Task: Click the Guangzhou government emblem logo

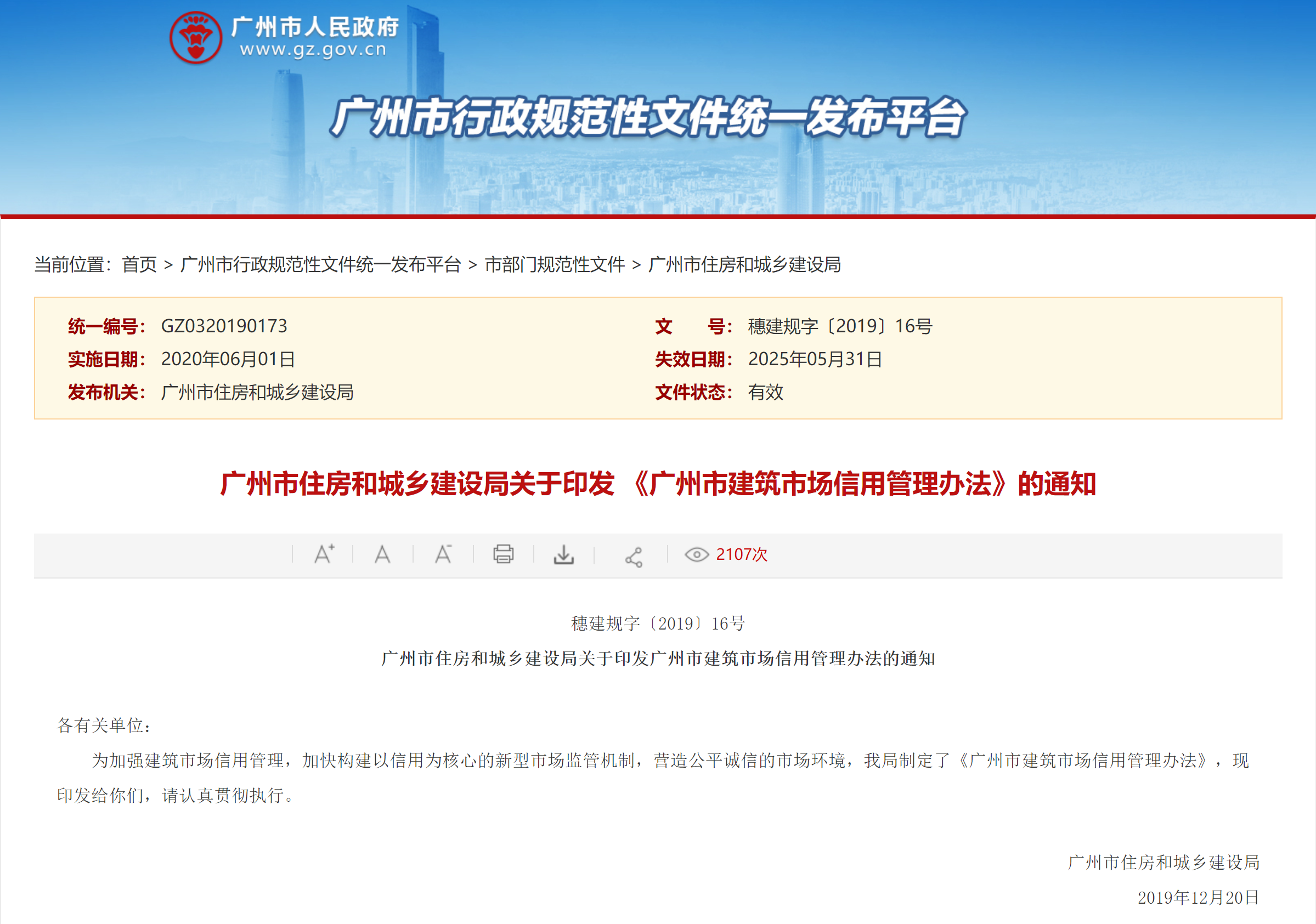Action: click(x=196, y=37)
